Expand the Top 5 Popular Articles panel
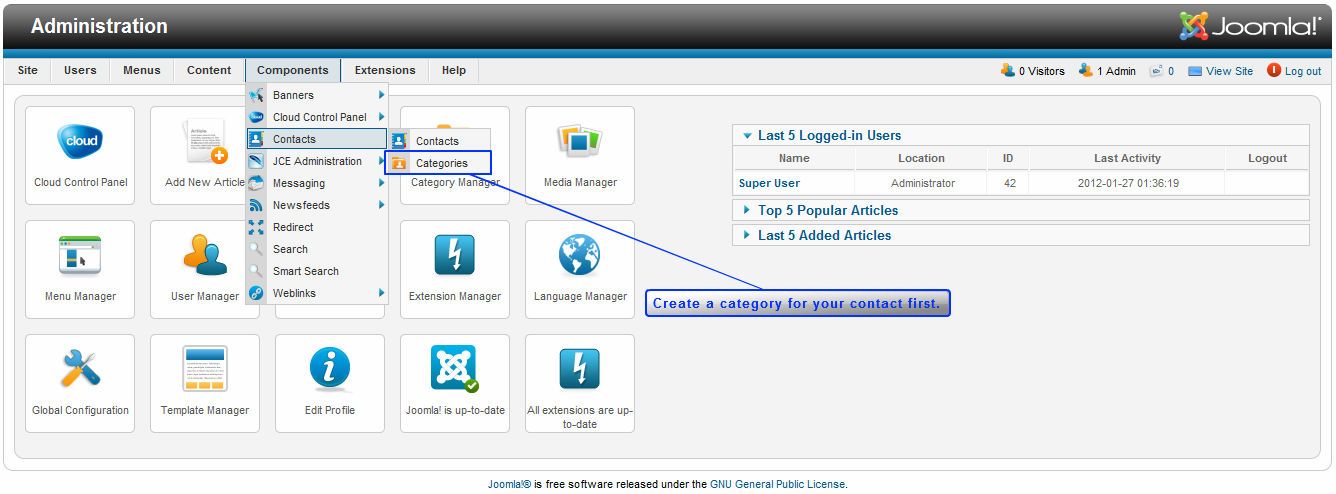This screenshot has width=1336, height=494. click(746, 210)
